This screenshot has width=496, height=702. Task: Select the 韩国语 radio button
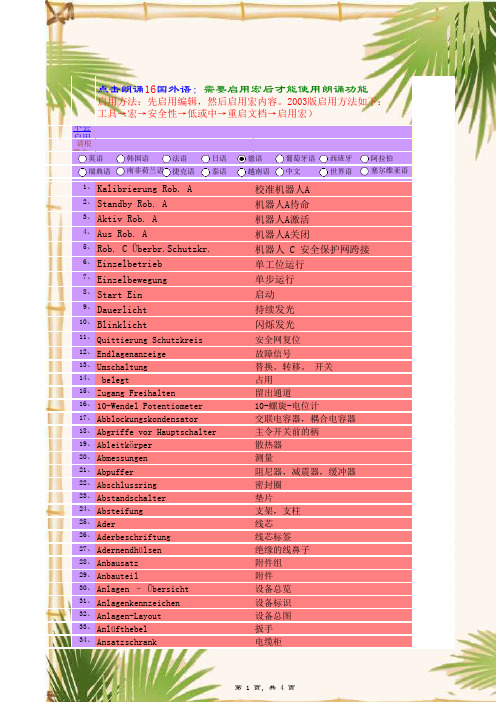(x=120, y=159)
